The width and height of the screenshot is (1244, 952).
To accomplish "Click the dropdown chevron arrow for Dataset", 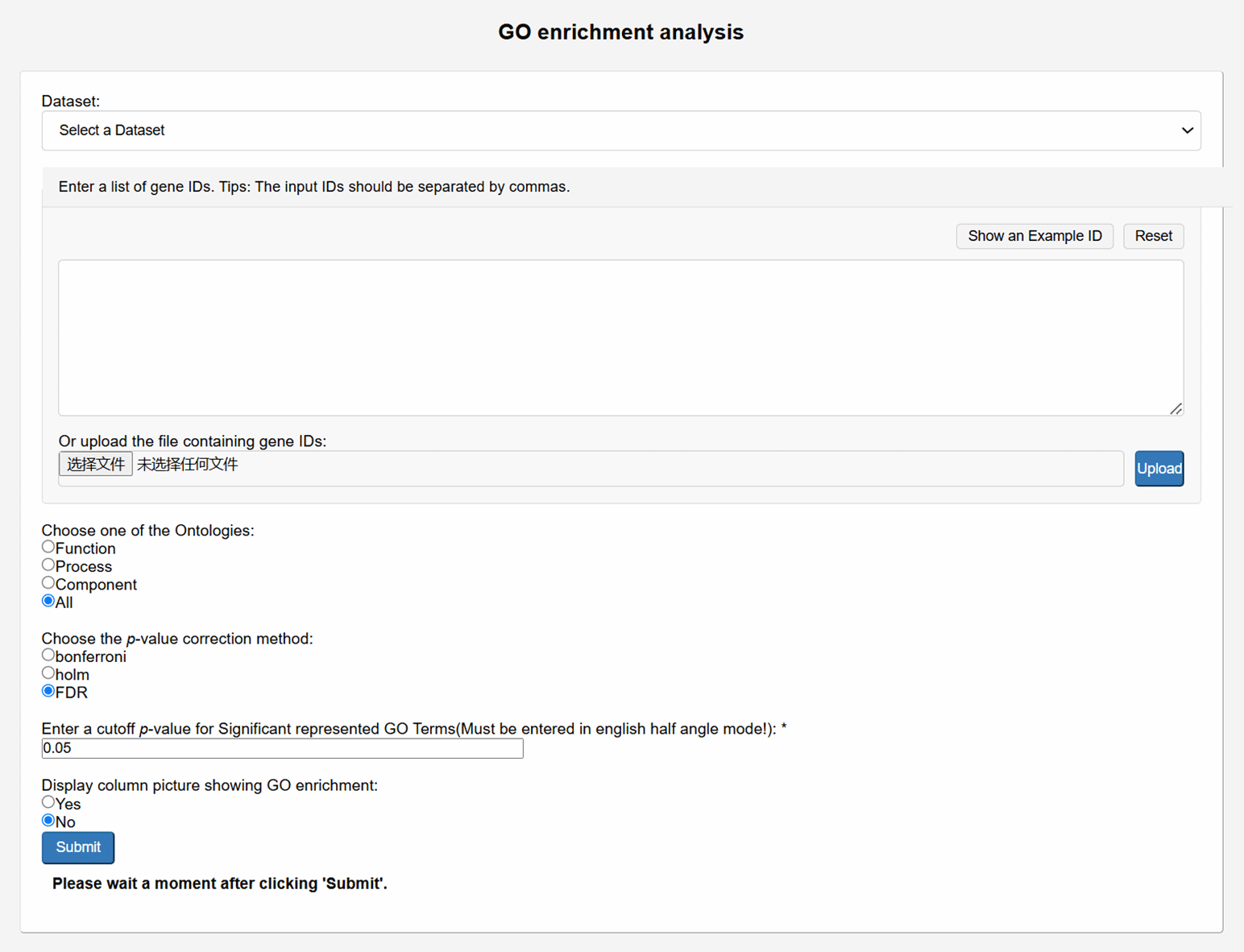I will point(1186,130).
